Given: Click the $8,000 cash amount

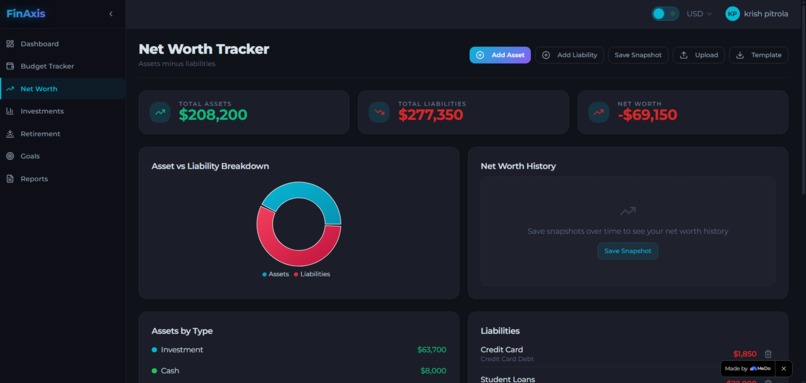Looking at the screenshot, I should pos(433,371).
